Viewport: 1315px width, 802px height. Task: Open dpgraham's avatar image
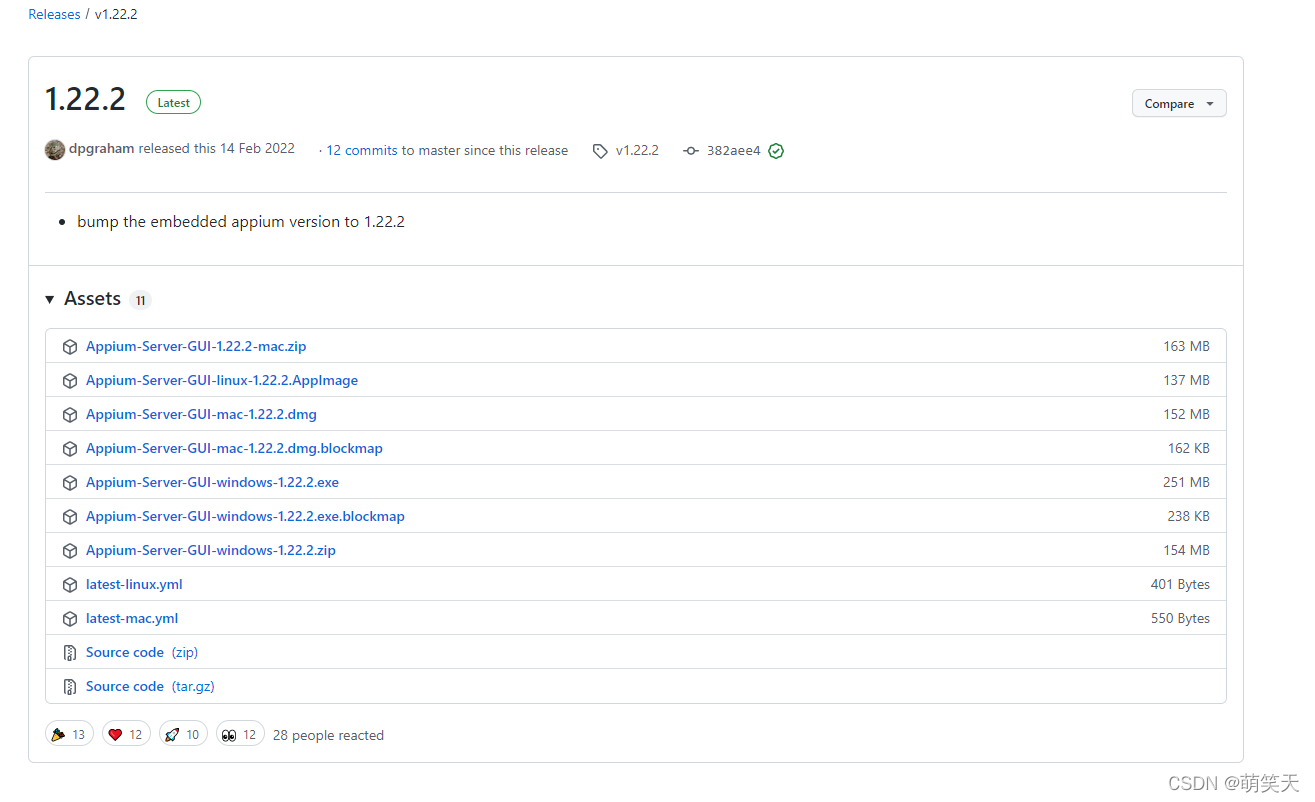coord(55,150)
